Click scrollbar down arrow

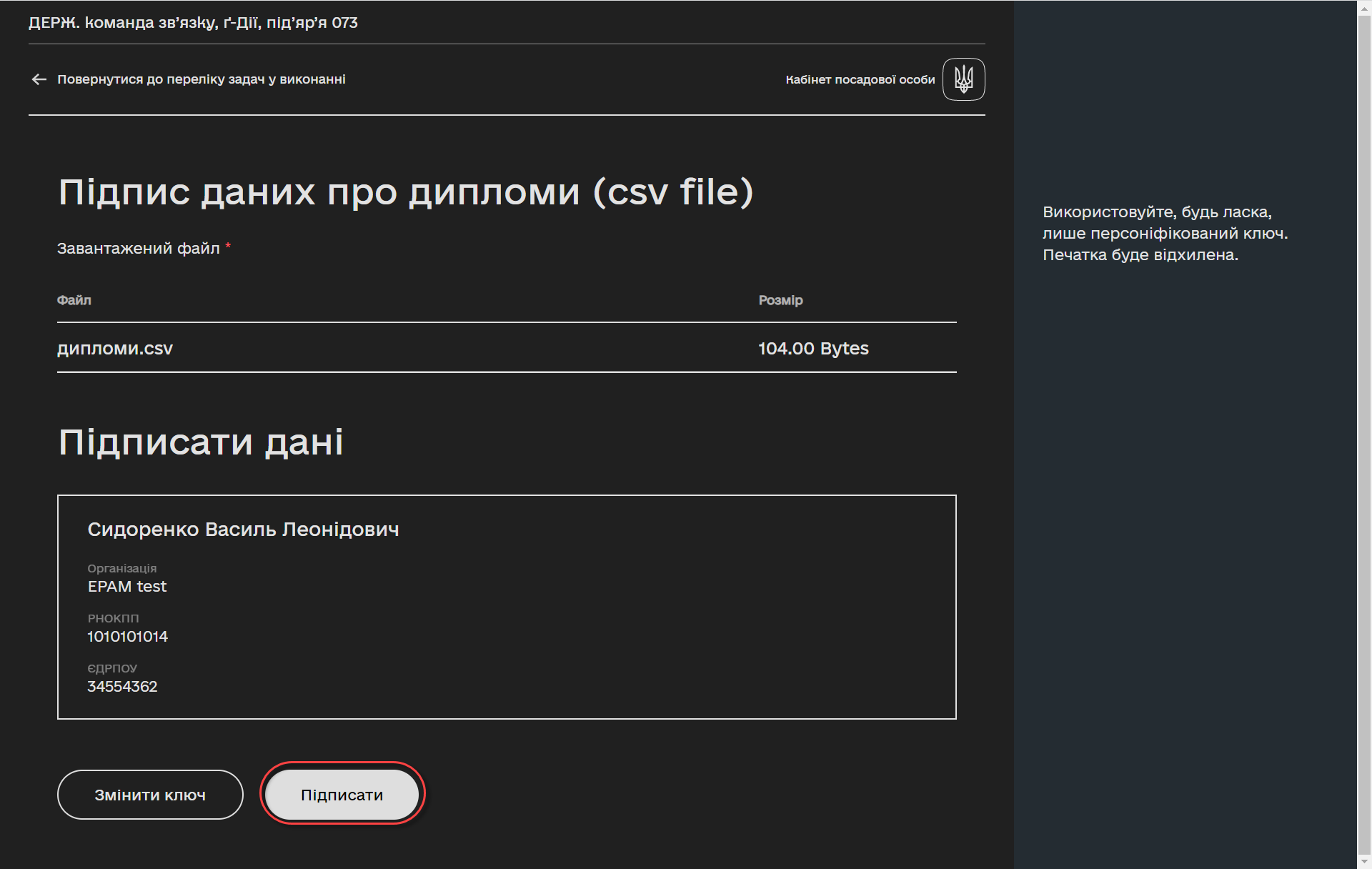[x=1364, y=862]
